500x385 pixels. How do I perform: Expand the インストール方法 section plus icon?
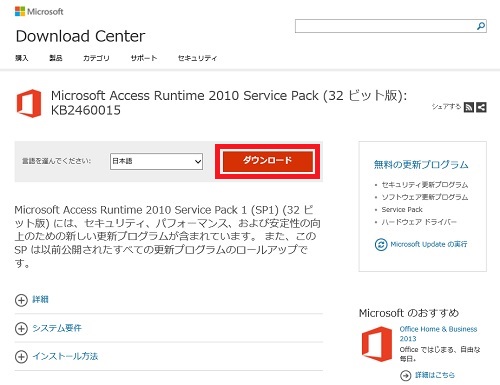(x=21, y=357)
